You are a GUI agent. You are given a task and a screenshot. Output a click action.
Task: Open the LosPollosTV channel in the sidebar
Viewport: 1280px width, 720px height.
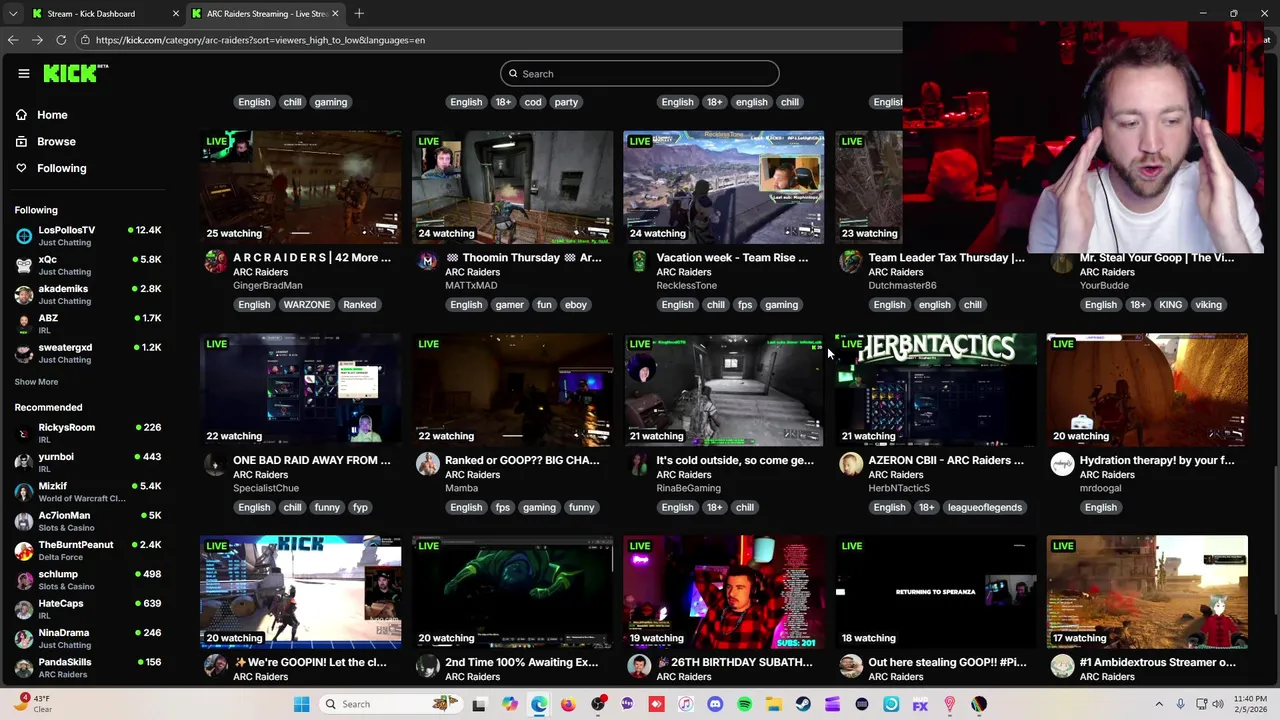point(88,236)
